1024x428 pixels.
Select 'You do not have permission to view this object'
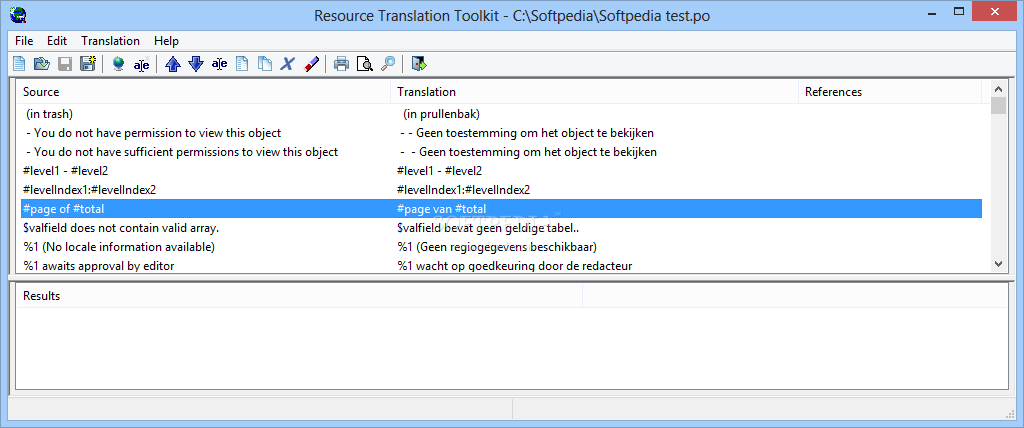[153, 133]
